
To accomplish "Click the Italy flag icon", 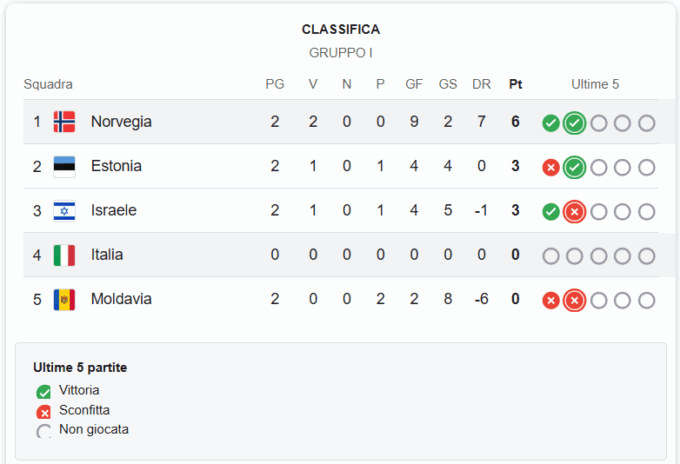I will tap(64, 255).
